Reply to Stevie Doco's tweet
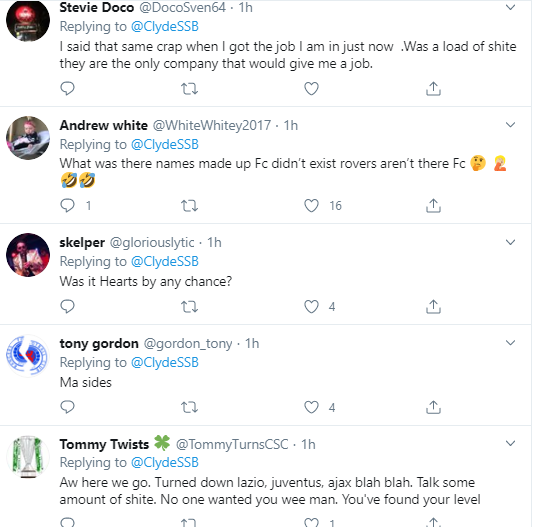This screenshot has height=527, width=558. click(x=67, y=88)
